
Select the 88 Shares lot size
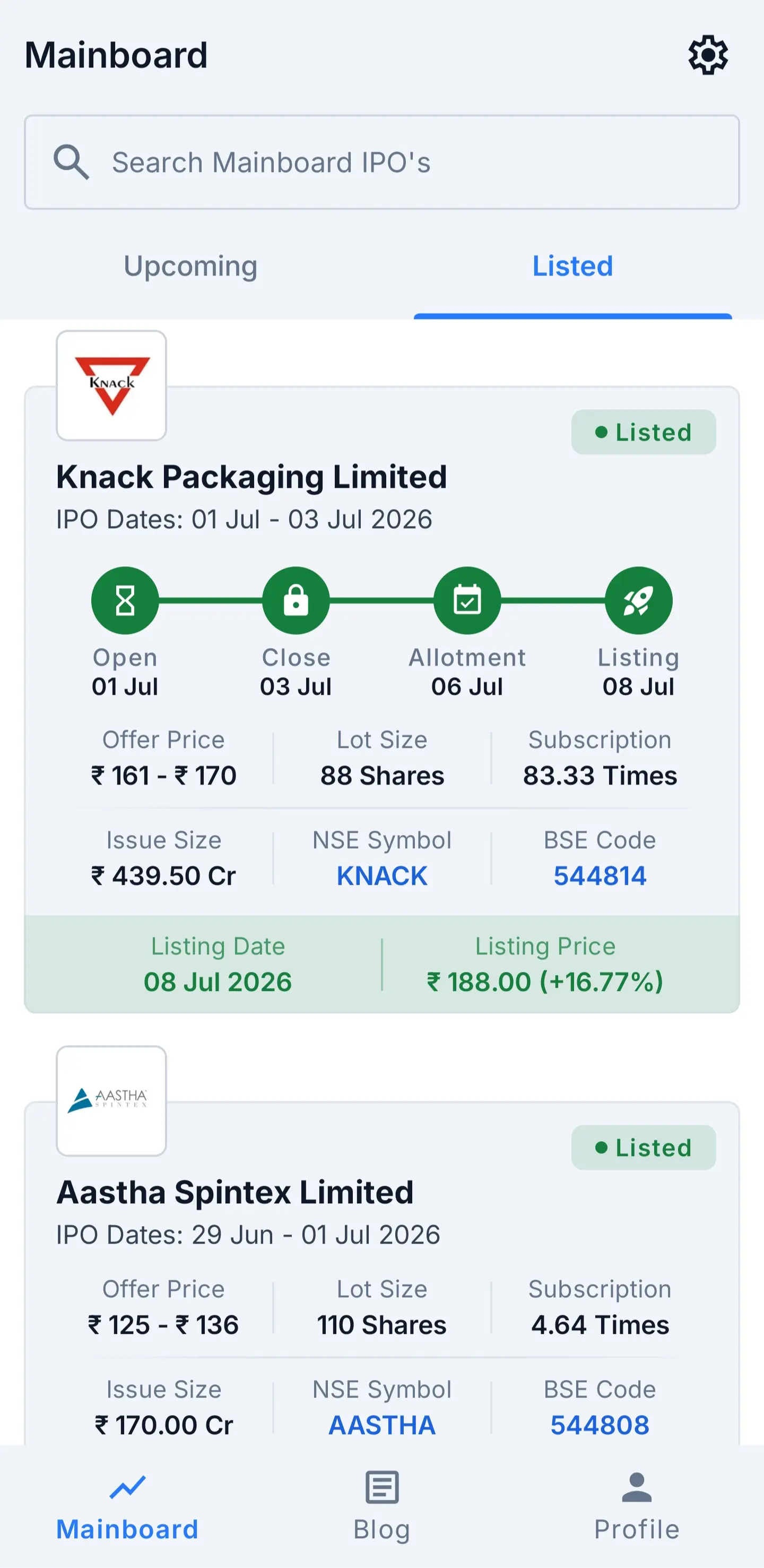coord(382,776)
